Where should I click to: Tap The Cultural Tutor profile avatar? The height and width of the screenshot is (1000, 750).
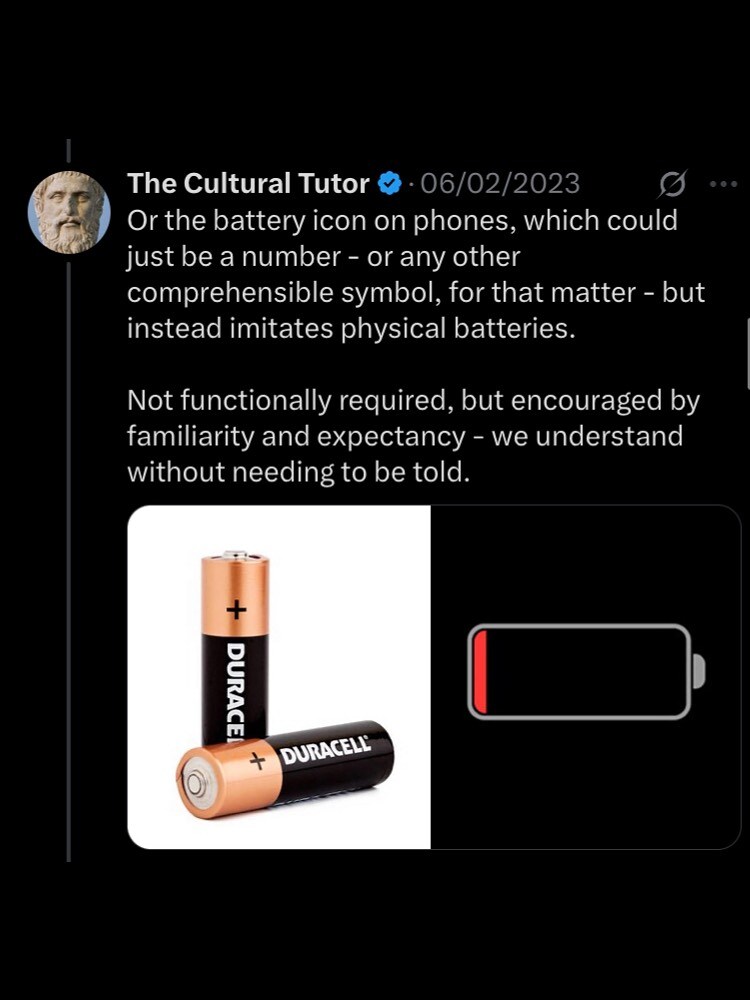coord(68,212)
